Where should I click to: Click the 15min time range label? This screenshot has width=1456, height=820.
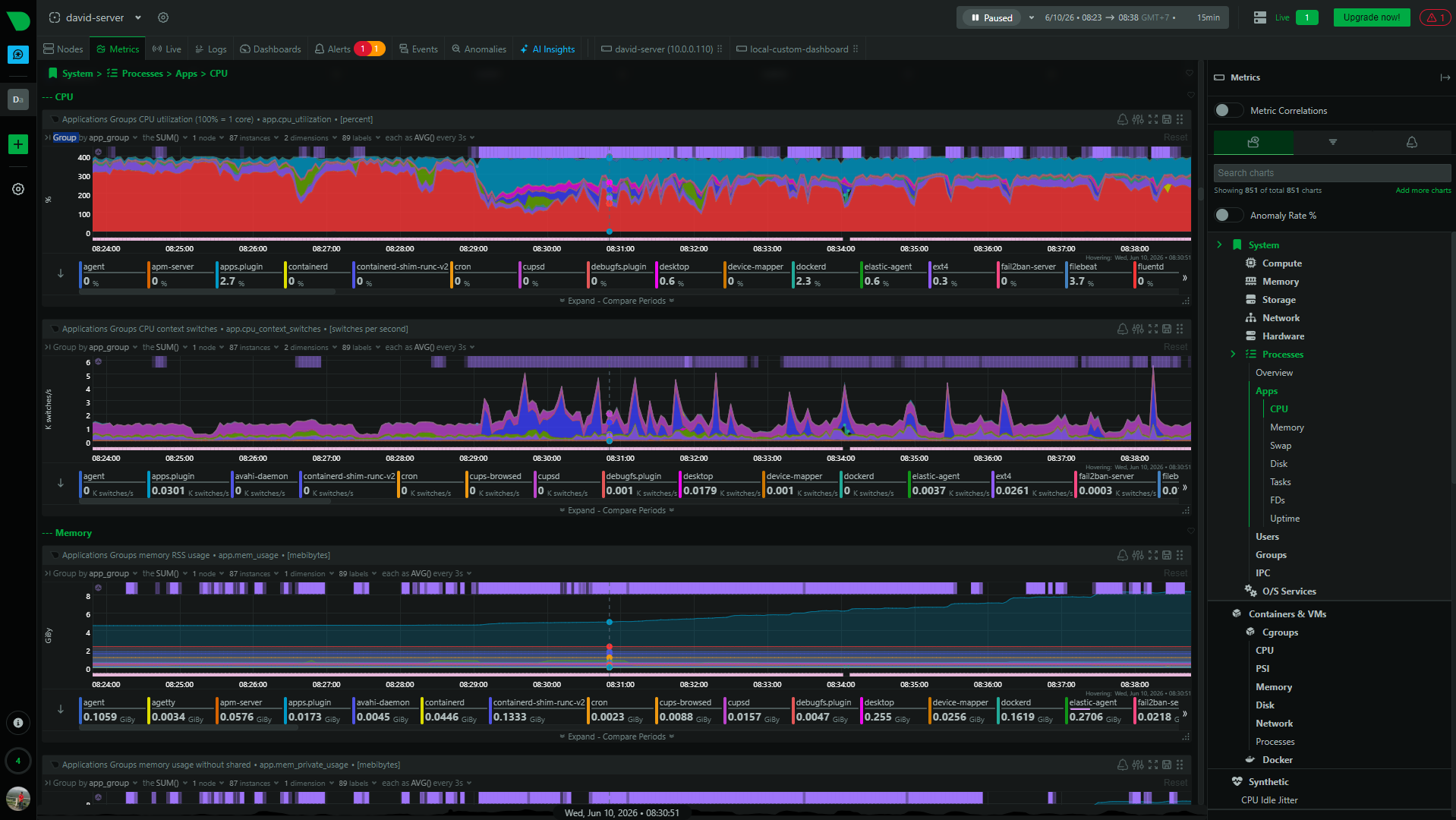[x=1209, y=17]
